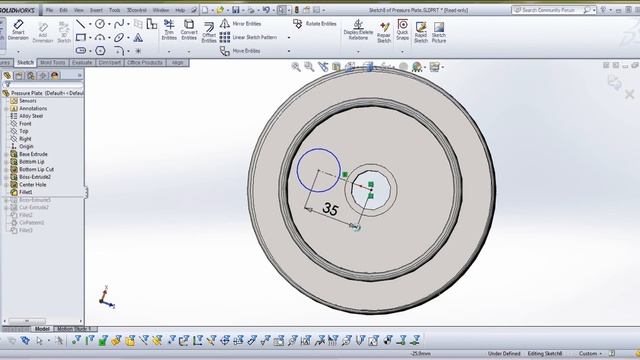640x360 pixels.
Task: Open the PropertyManager tab icon
Action: pos(19,76)
